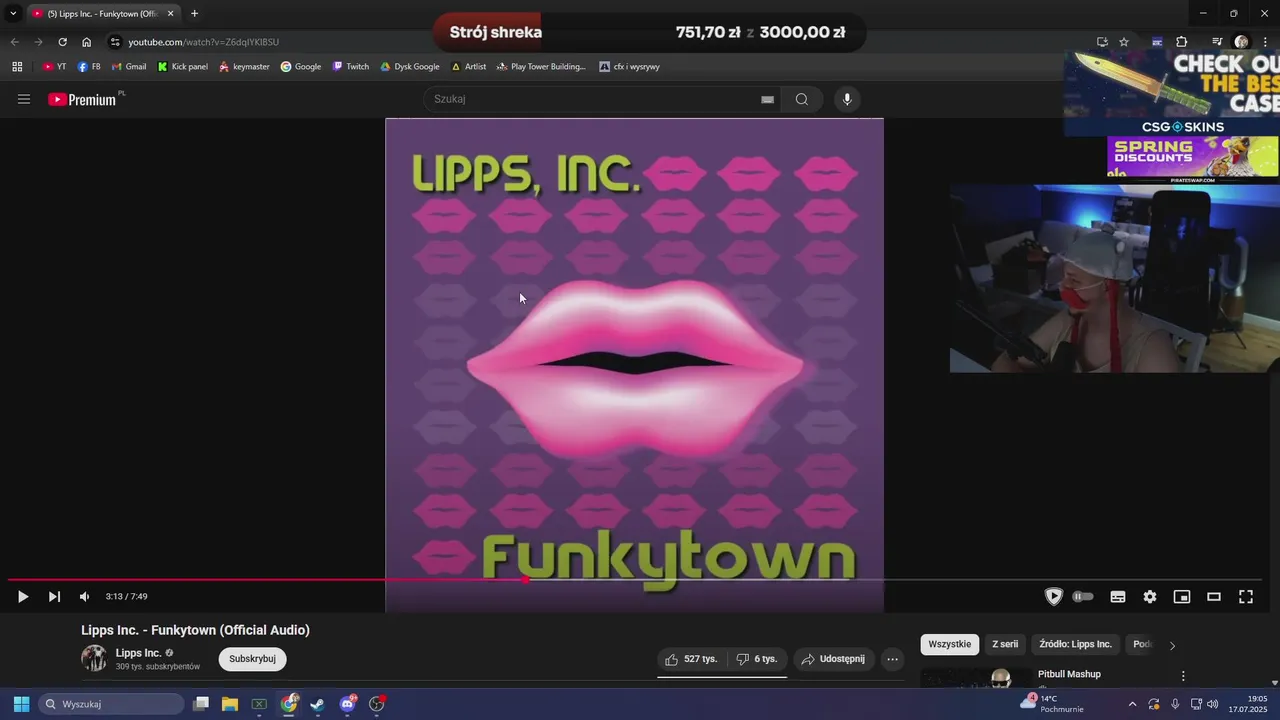Show more filter chips with arrow
Image resolution: width=1280 pixels, height=720 pixels.
tap(1172, 645)
